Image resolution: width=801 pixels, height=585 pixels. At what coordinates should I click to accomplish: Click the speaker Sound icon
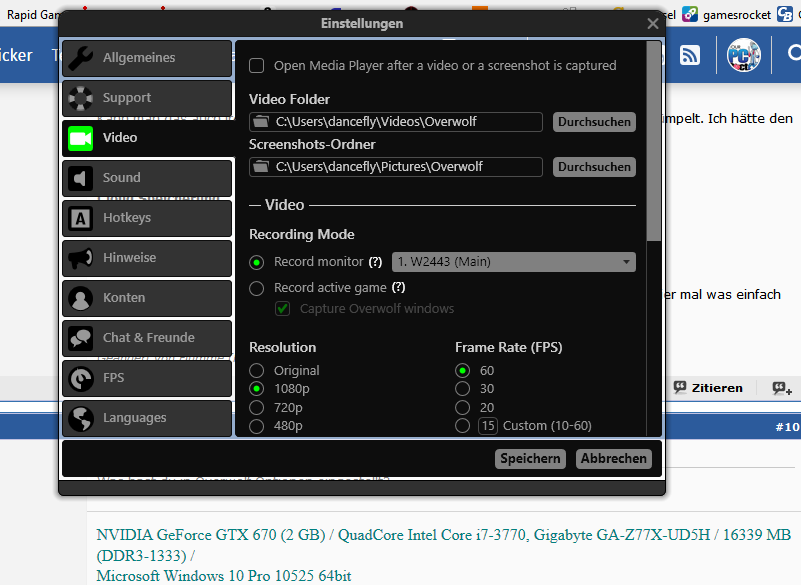(x=81, y=178)
